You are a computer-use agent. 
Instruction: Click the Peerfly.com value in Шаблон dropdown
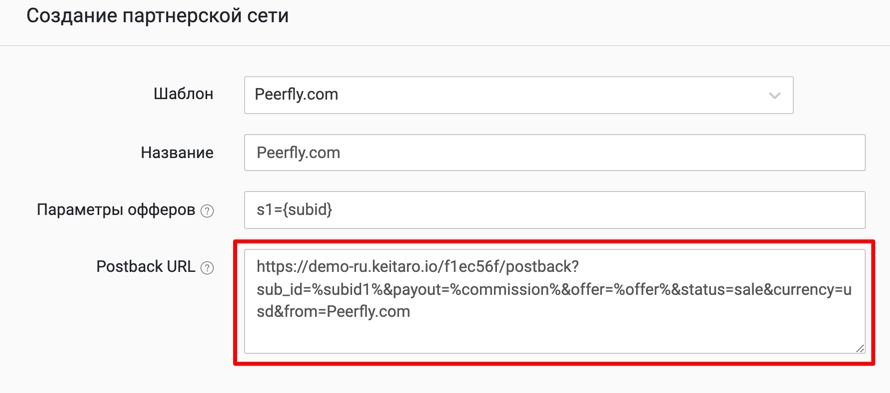pos(296,95)
